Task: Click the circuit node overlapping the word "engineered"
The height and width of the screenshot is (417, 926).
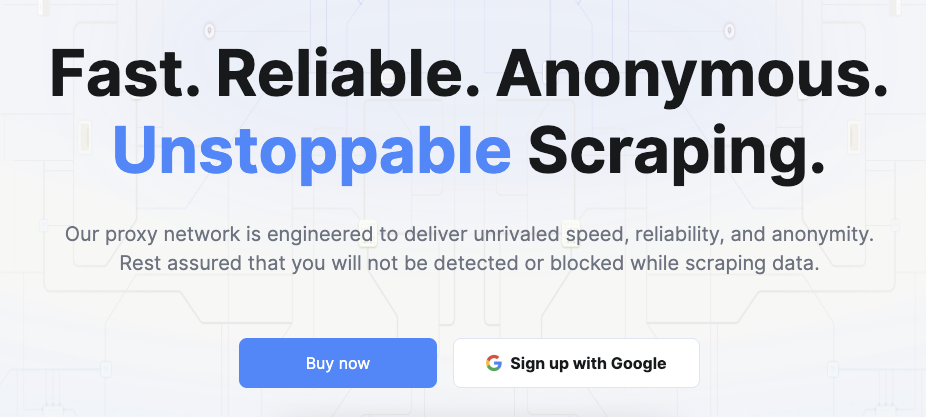Action: pos(368,234)
